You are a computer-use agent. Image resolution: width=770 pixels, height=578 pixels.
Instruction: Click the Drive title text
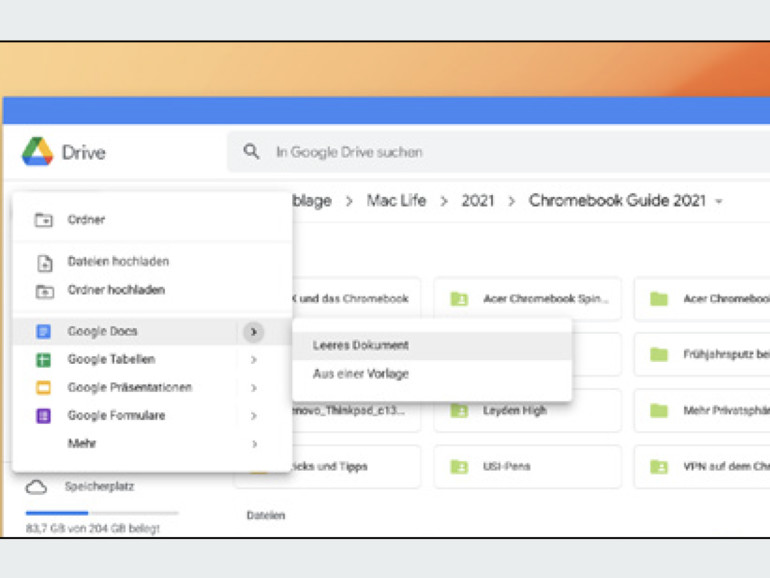83,152
